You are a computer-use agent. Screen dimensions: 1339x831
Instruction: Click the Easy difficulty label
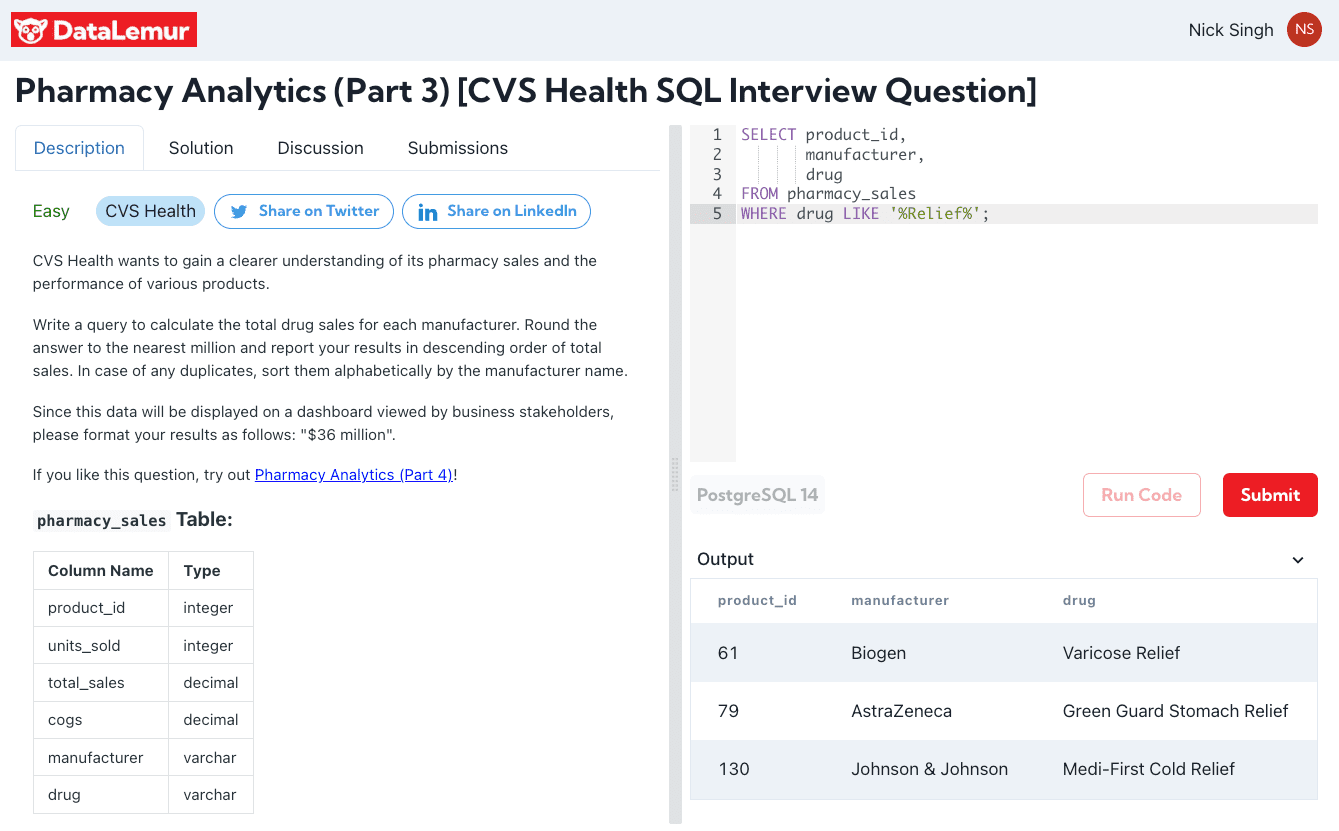[x=51, y=211]
